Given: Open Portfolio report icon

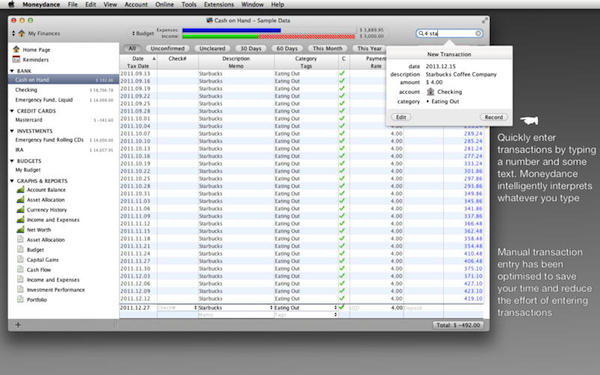Looking at the screenshot, I should [x=20, y=299].
